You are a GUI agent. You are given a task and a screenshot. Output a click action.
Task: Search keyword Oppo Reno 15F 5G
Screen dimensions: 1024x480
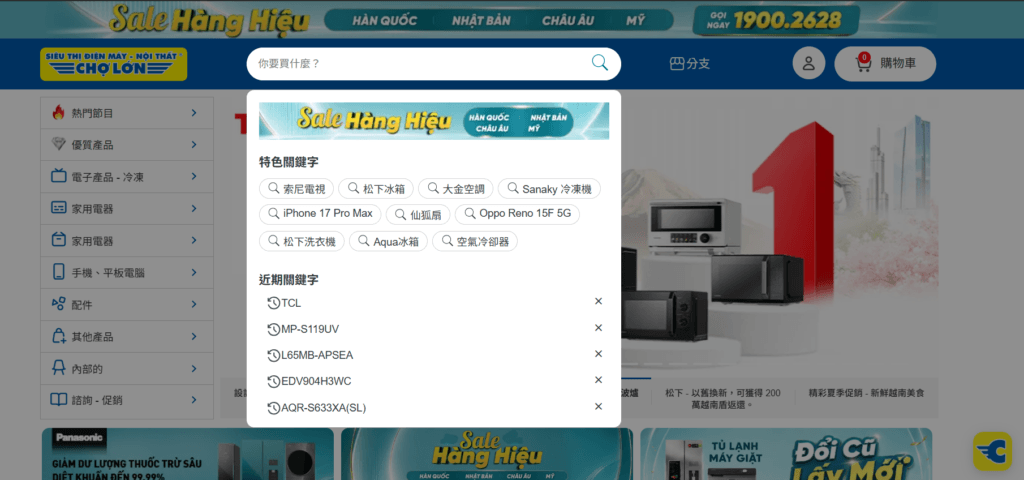(x=517, y=214)
